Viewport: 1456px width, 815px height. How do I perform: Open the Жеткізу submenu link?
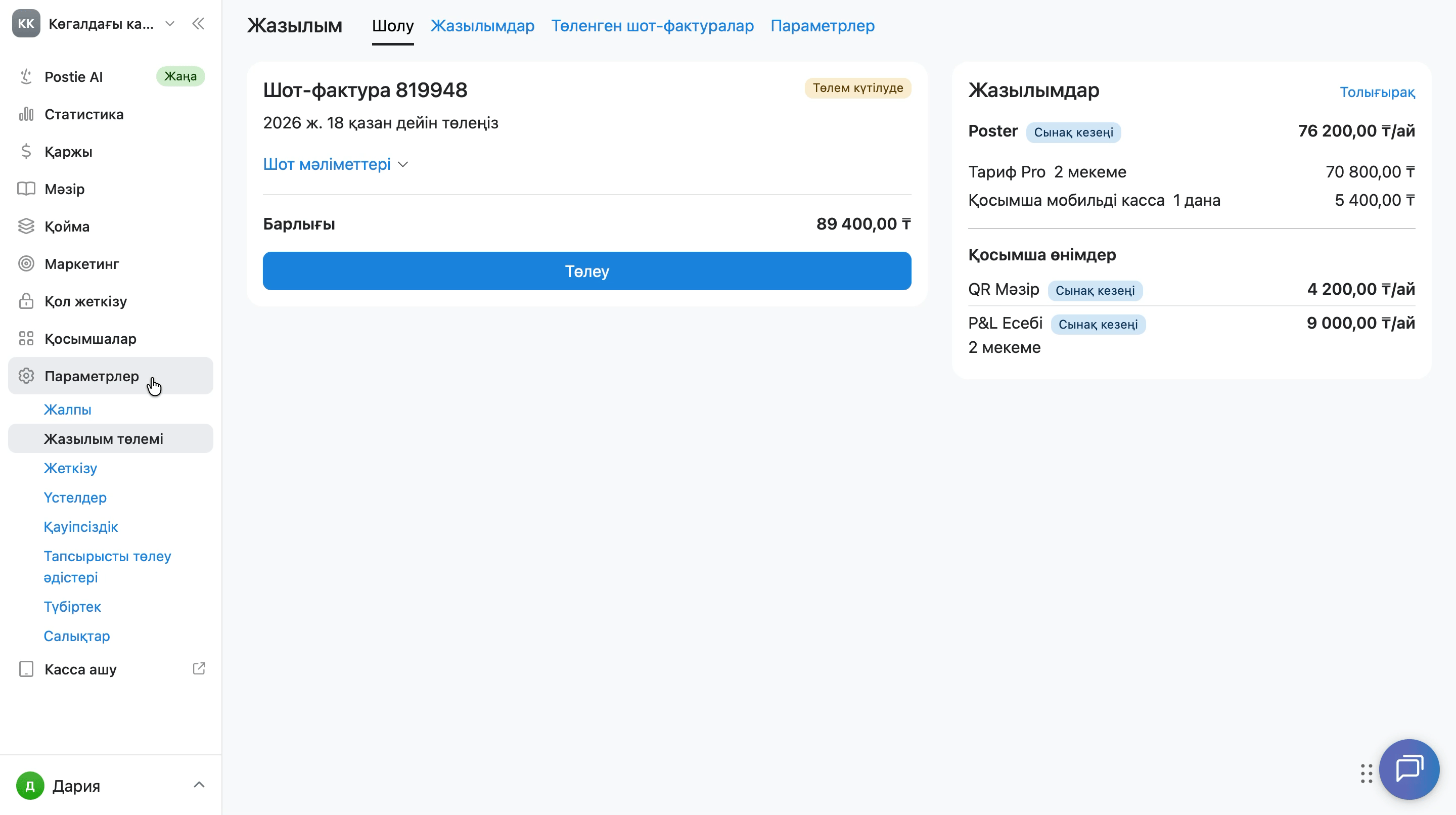pyautogui.click(x=71, y=468)
